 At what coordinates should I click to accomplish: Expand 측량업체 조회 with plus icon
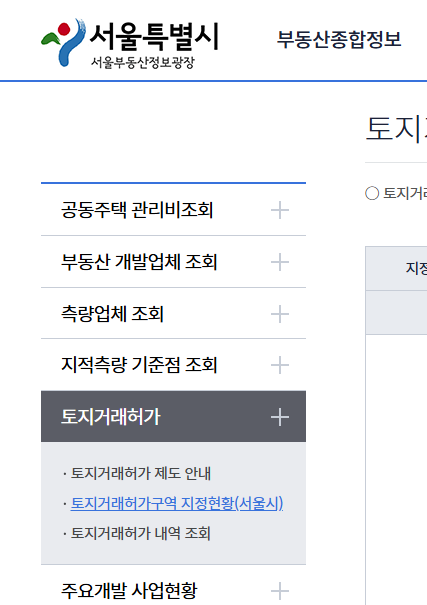[280, 314]
